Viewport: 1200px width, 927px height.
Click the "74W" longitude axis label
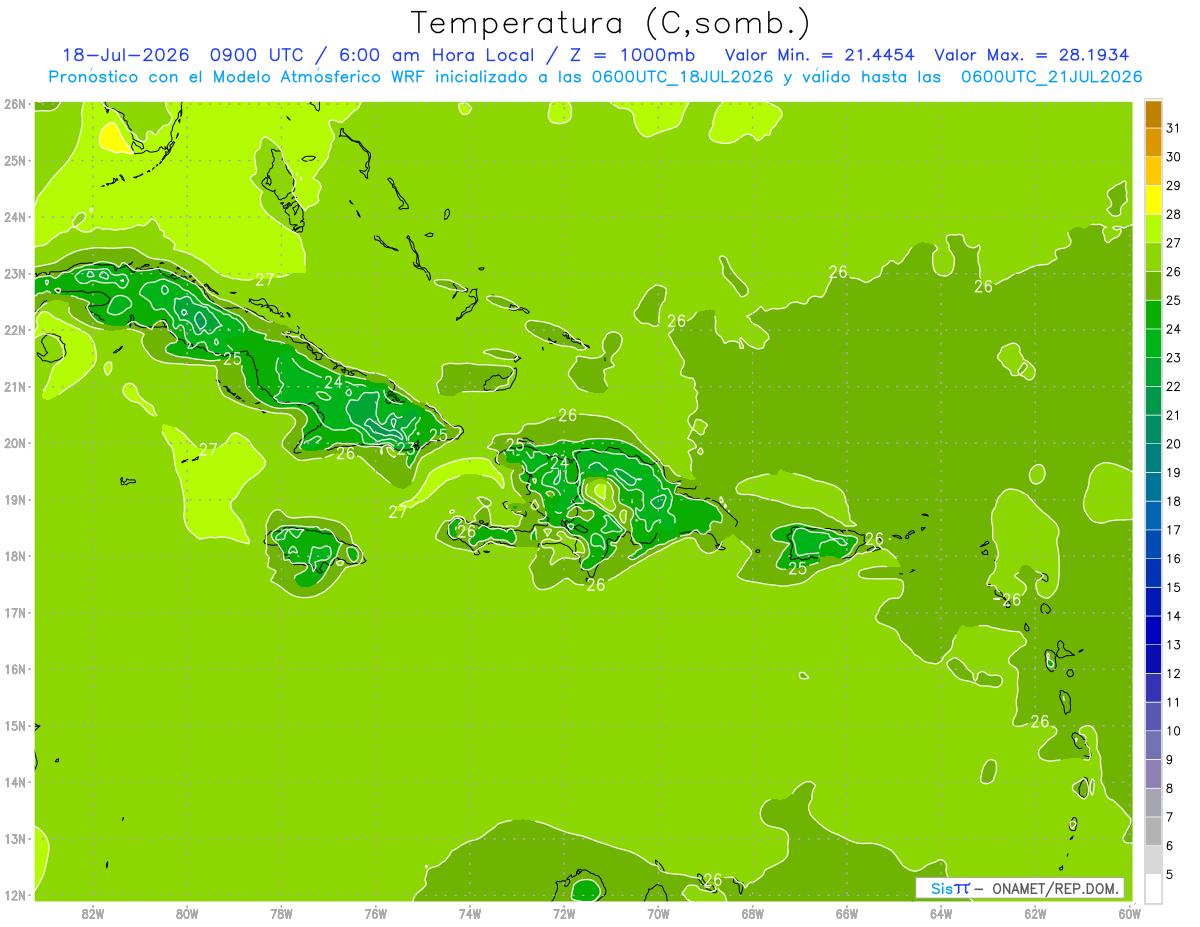pyautogui.click(x=470, y=913)
